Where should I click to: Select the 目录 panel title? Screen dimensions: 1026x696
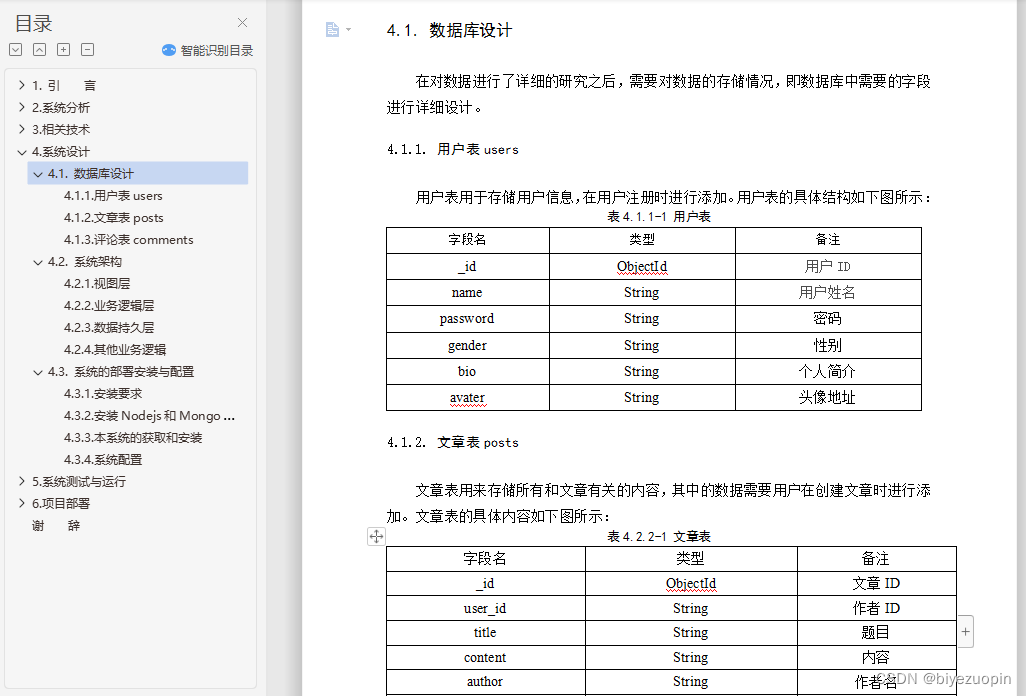pos(32,22)
